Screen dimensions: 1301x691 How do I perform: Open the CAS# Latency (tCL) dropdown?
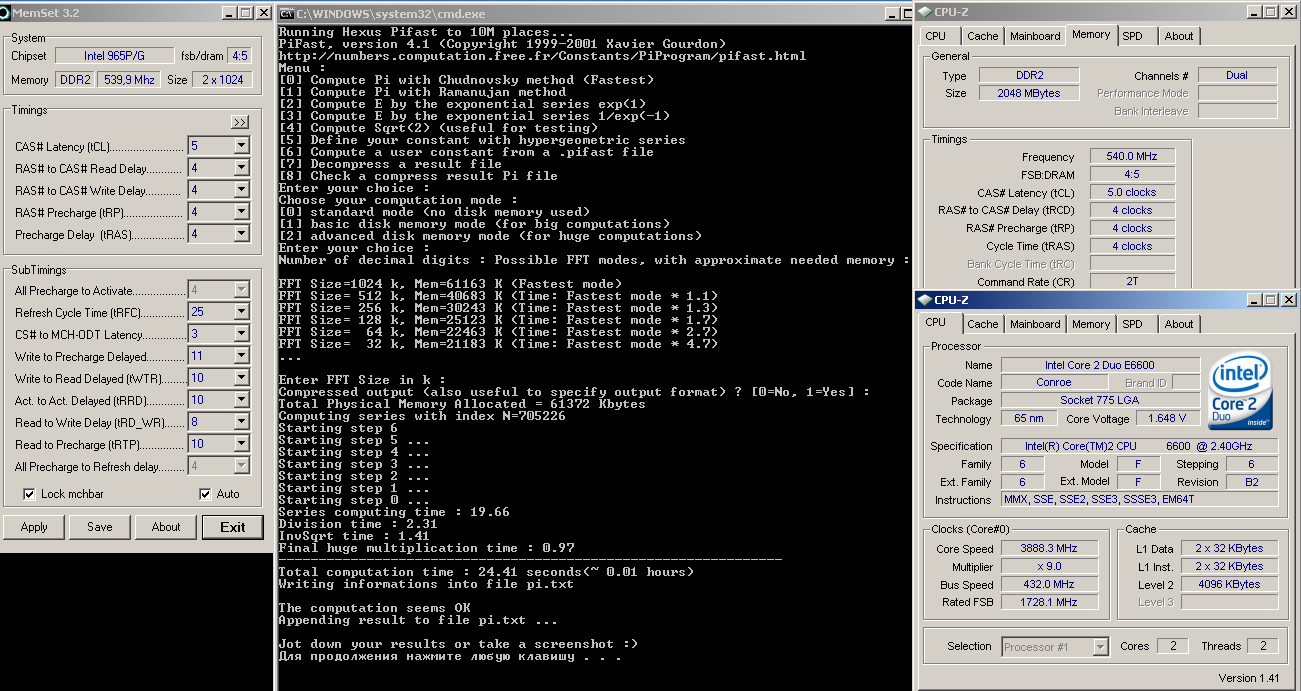click(x=241, y=146)
